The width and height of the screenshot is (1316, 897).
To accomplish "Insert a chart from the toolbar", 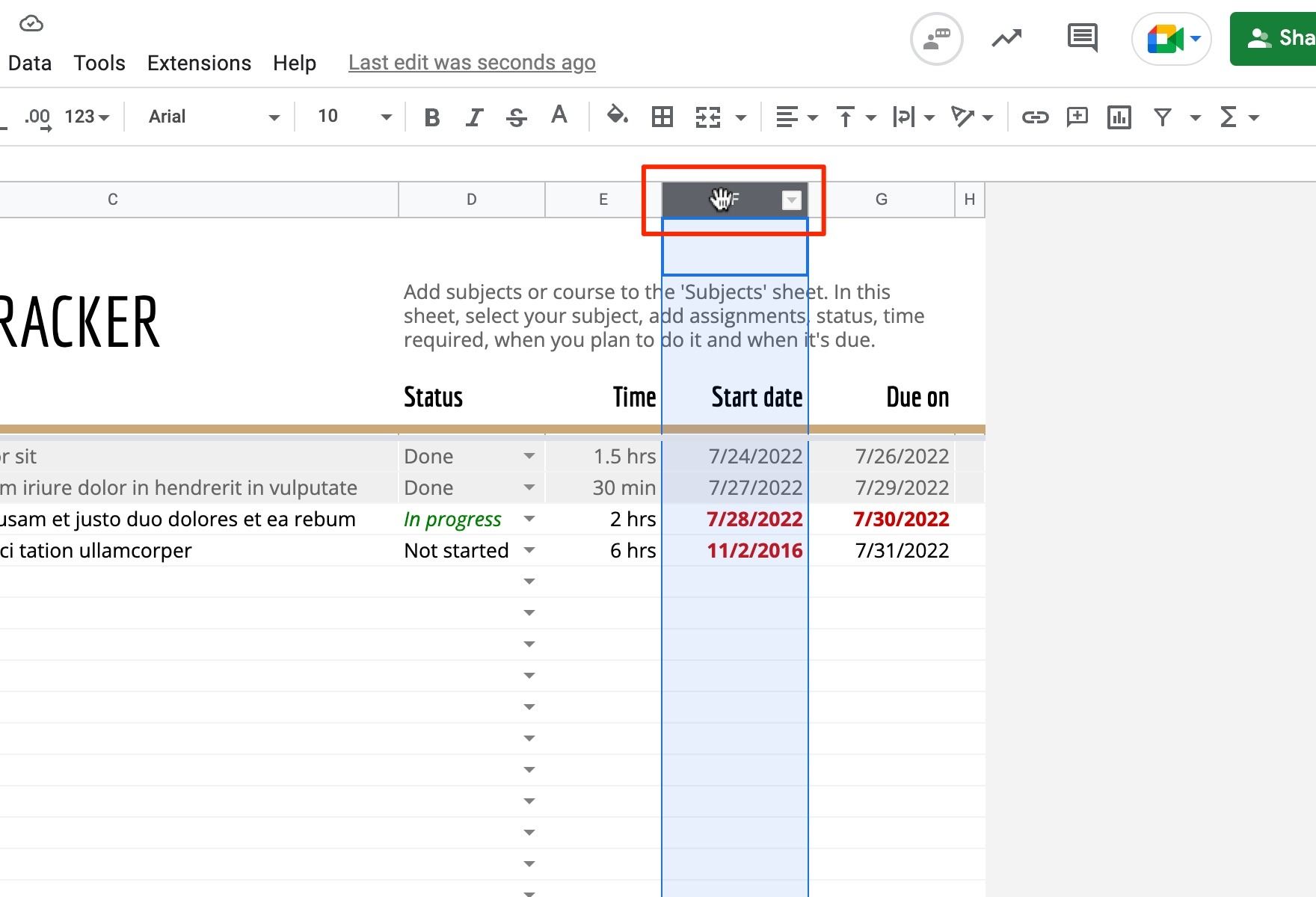I will pos(1119,117).
